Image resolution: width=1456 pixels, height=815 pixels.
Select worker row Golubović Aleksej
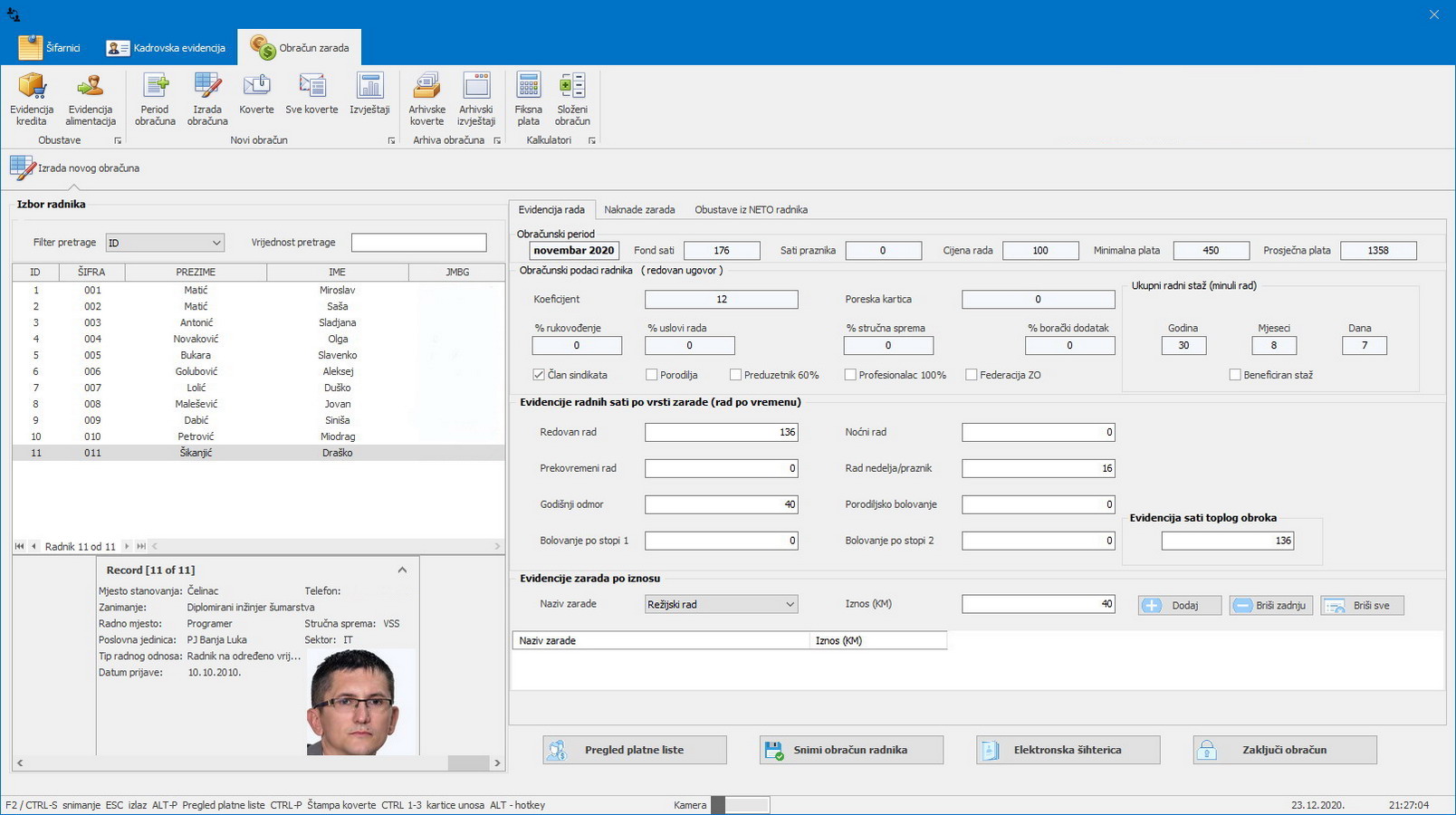[x=258, y=371]
